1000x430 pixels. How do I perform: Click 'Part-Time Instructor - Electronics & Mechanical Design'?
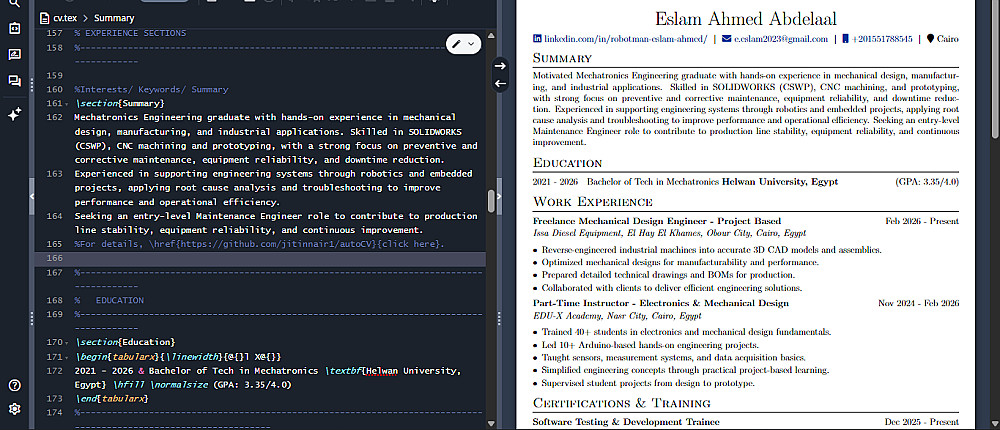pyautogui.click(x=661, y=304)
